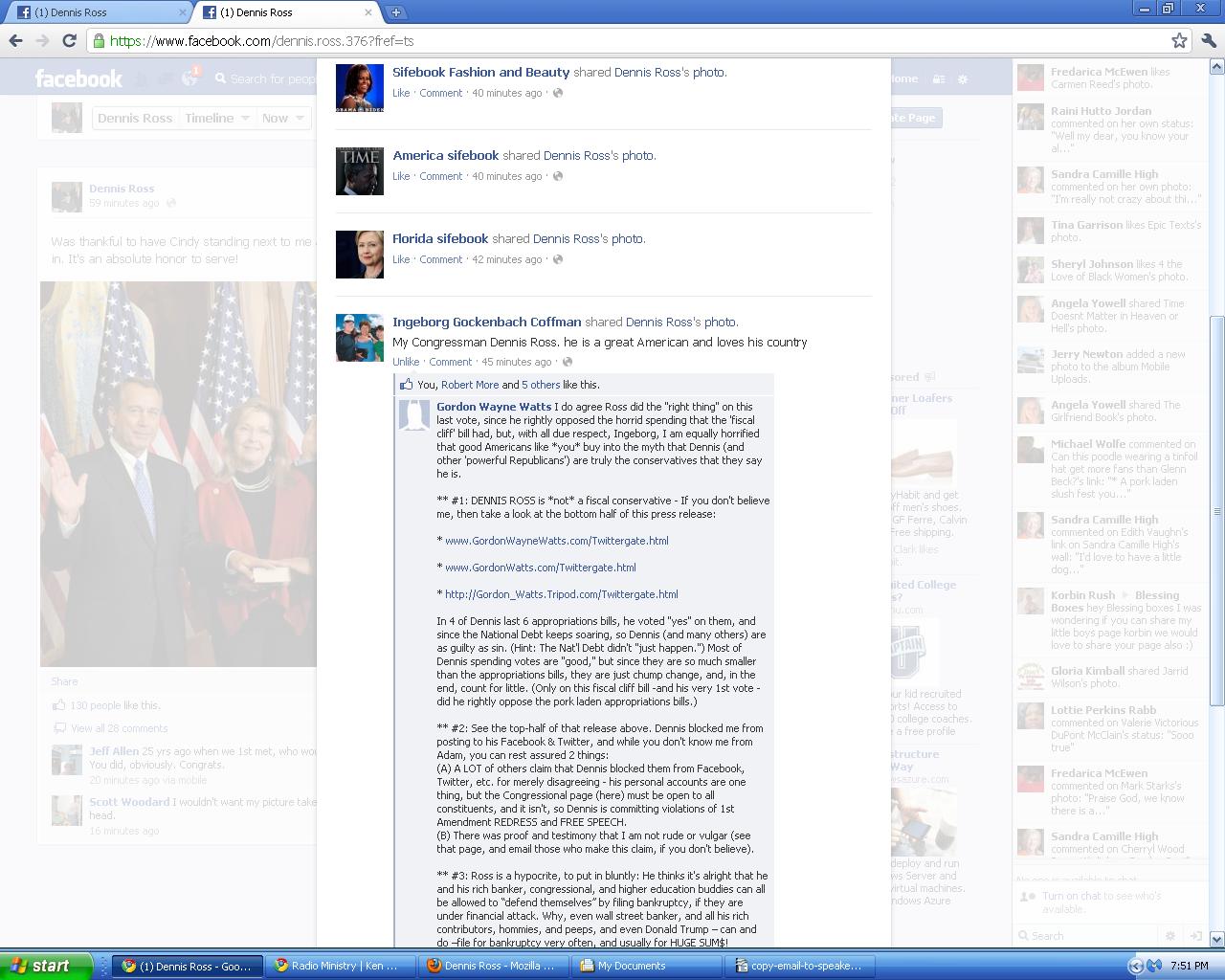Comment on Ingeborg Coffman's share
Viewport: 1225px width, 980px height.
click(450, 362)
